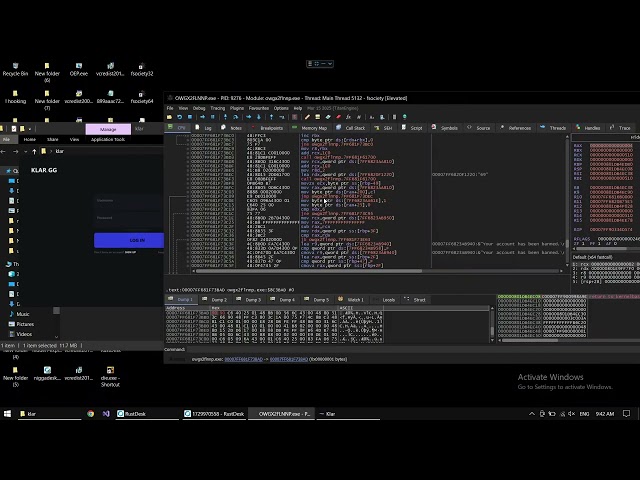
Task: Open the Home tab in File Explorer
Action: click(29, 139)
